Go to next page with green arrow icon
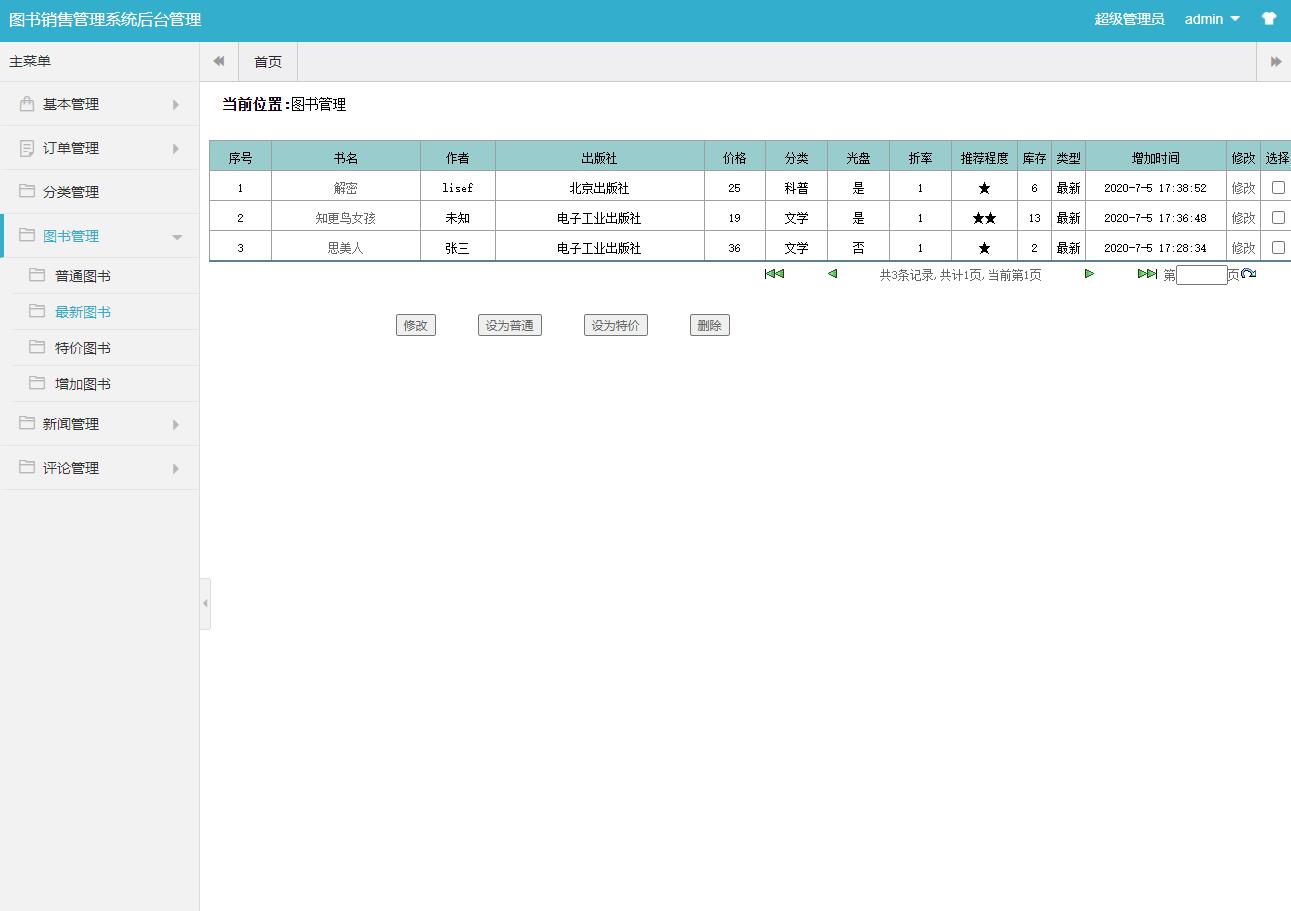Image resolution: width=1291 pixels, height=911 pixels. pos(1089,274)
